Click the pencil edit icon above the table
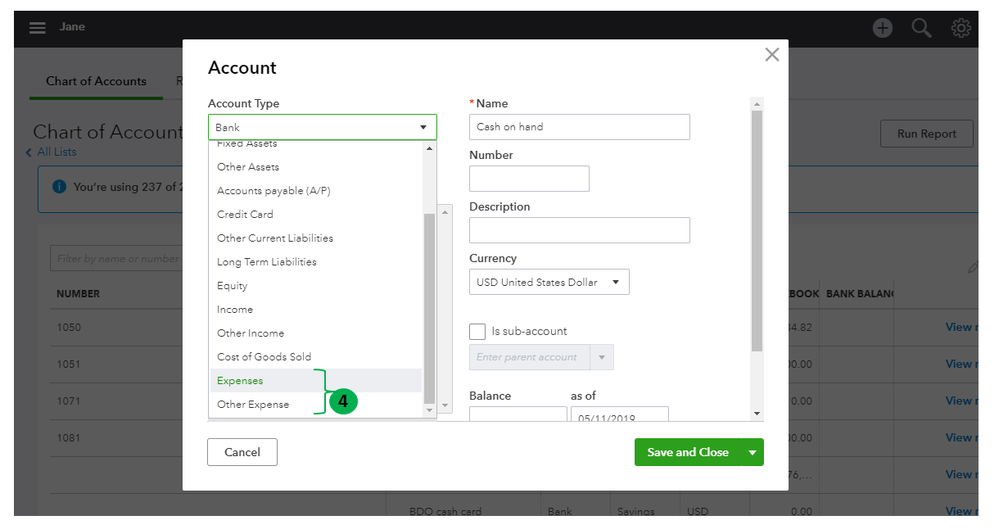Viewport: 999px width, 530px height. pyautogui.click(x=972, y=268)
